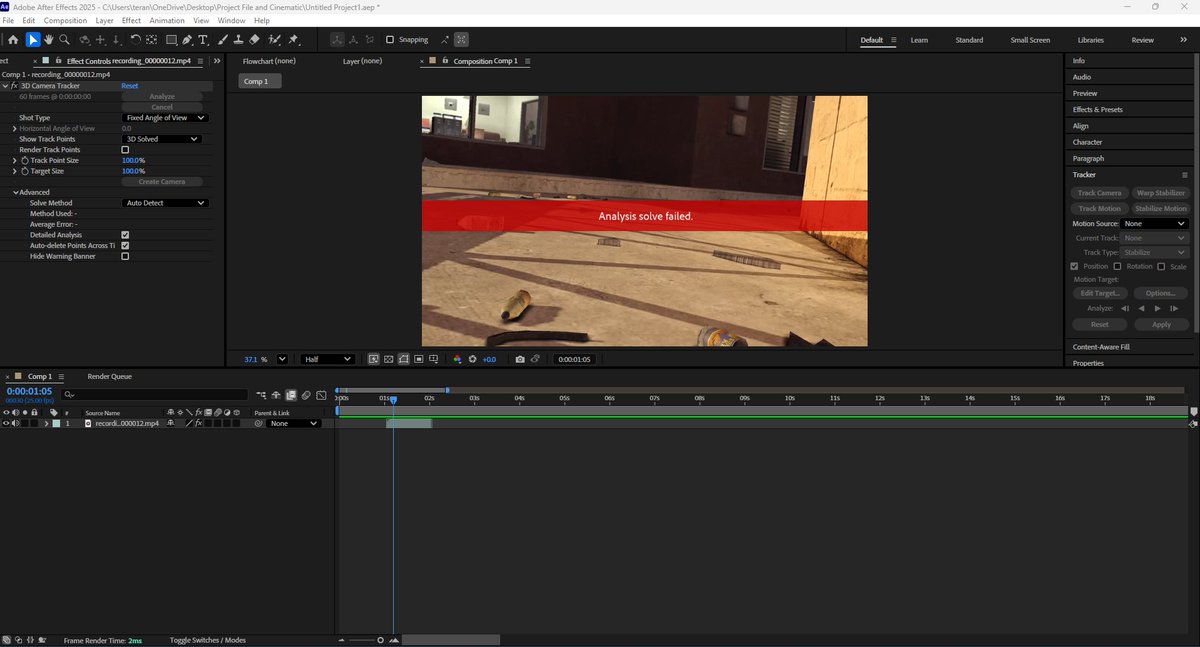Open the Animation menu
The width and height of the screenshot is (1200, 647).
pos(166,20)
